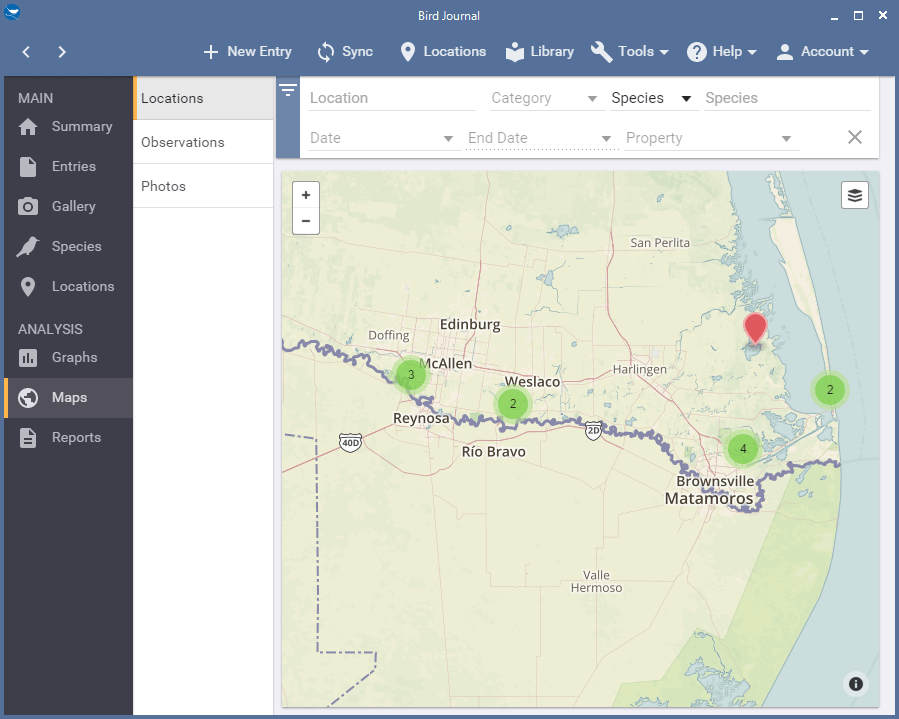Expand the Help menu
Viewport: 899px width, 719px height.
point(721,52)
